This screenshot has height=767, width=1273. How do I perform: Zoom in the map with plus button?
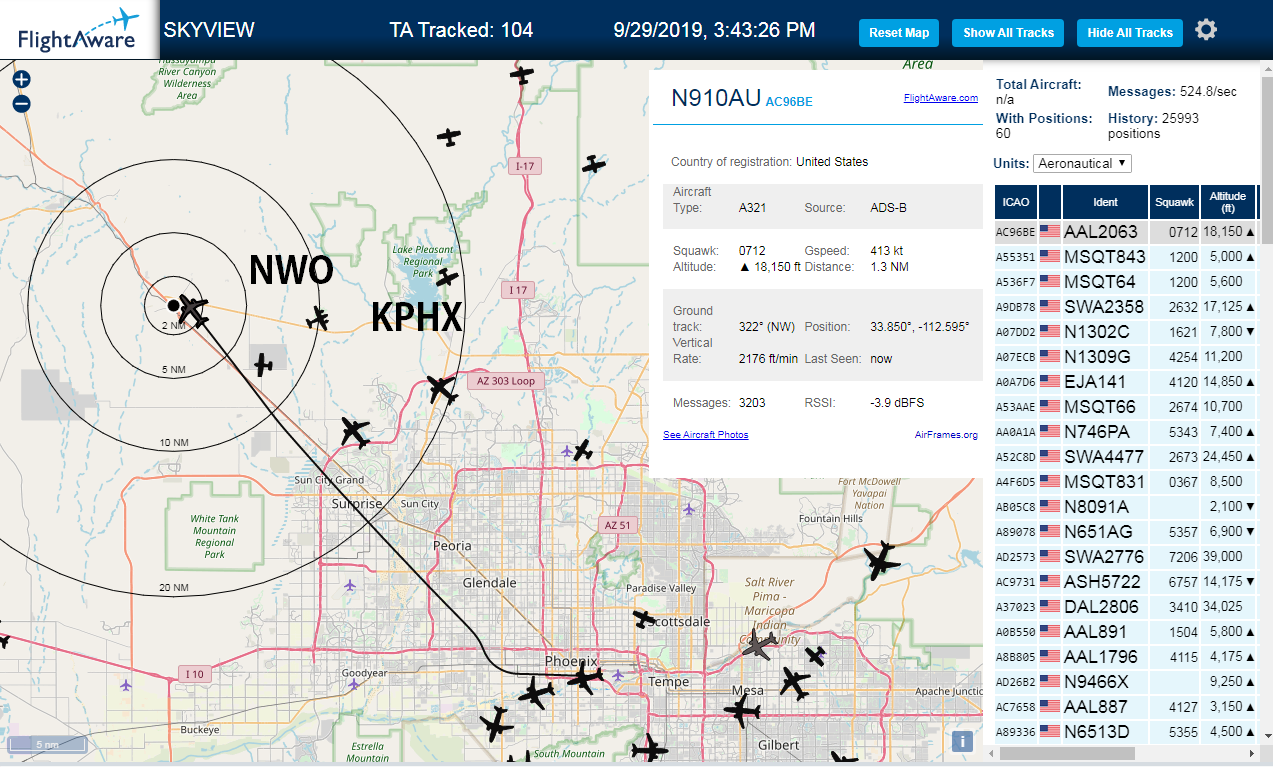(21, 79)
